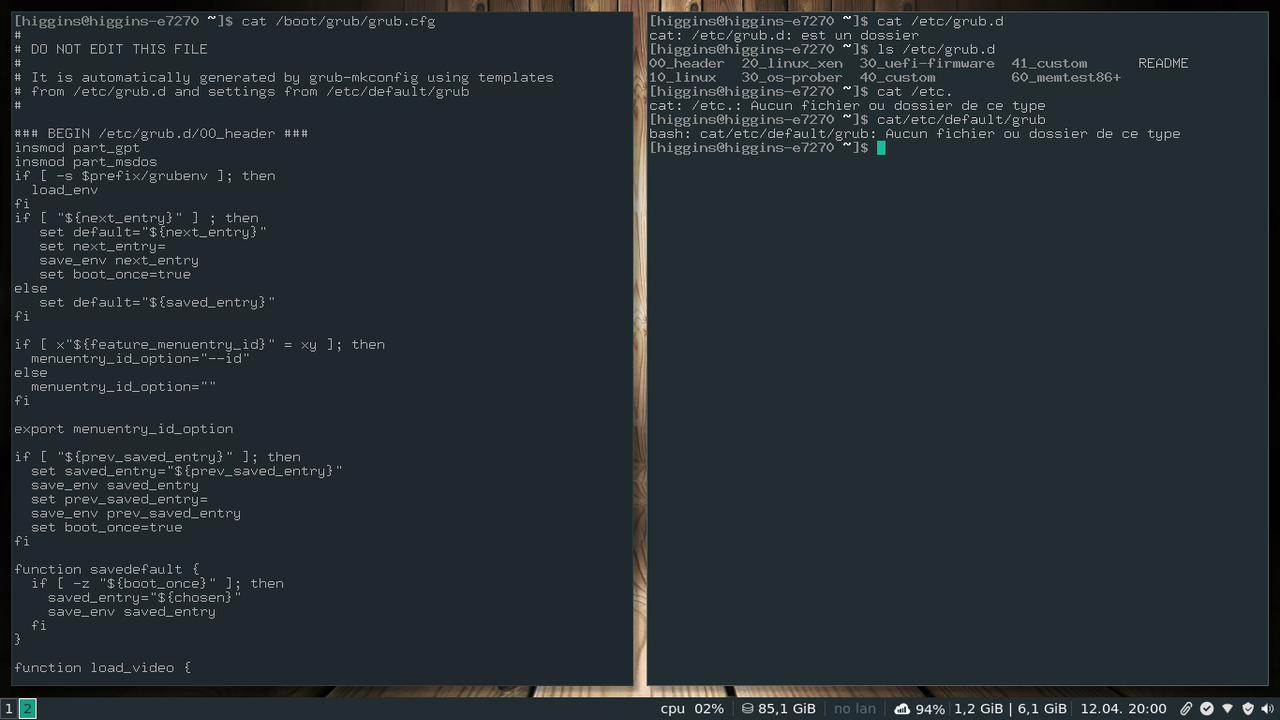Image resolution: width=1280 pixels, height=720 pixels.
Task: Click '30_os-prober' in the ls output
Action: point(792,77)
